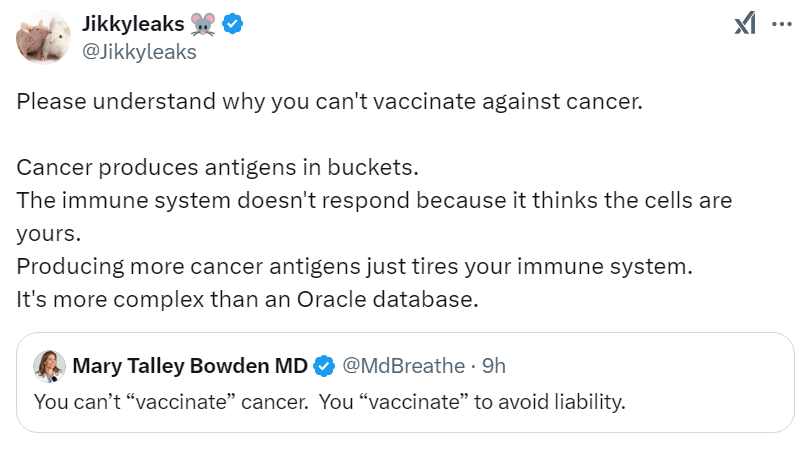The image size is (803, 450).
Task: Open the Jikkyleaks profile avatar
Action: tap(39, 38)
